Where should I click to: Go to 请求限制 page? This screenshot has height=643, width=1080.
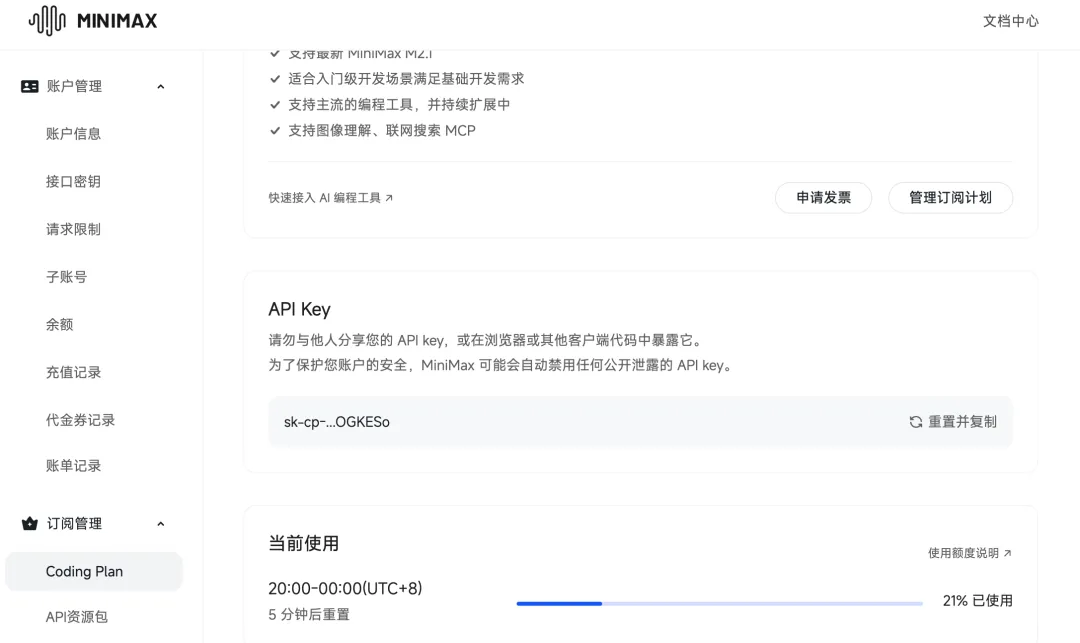point(74,229)
